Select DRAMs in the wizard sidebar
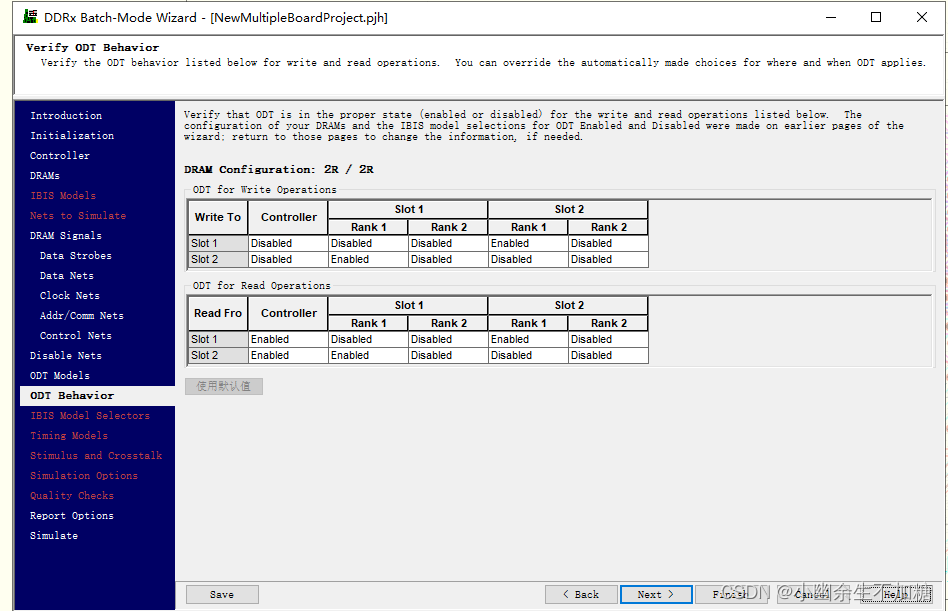This screenshot has width=948, height=611. pos(45,175)
